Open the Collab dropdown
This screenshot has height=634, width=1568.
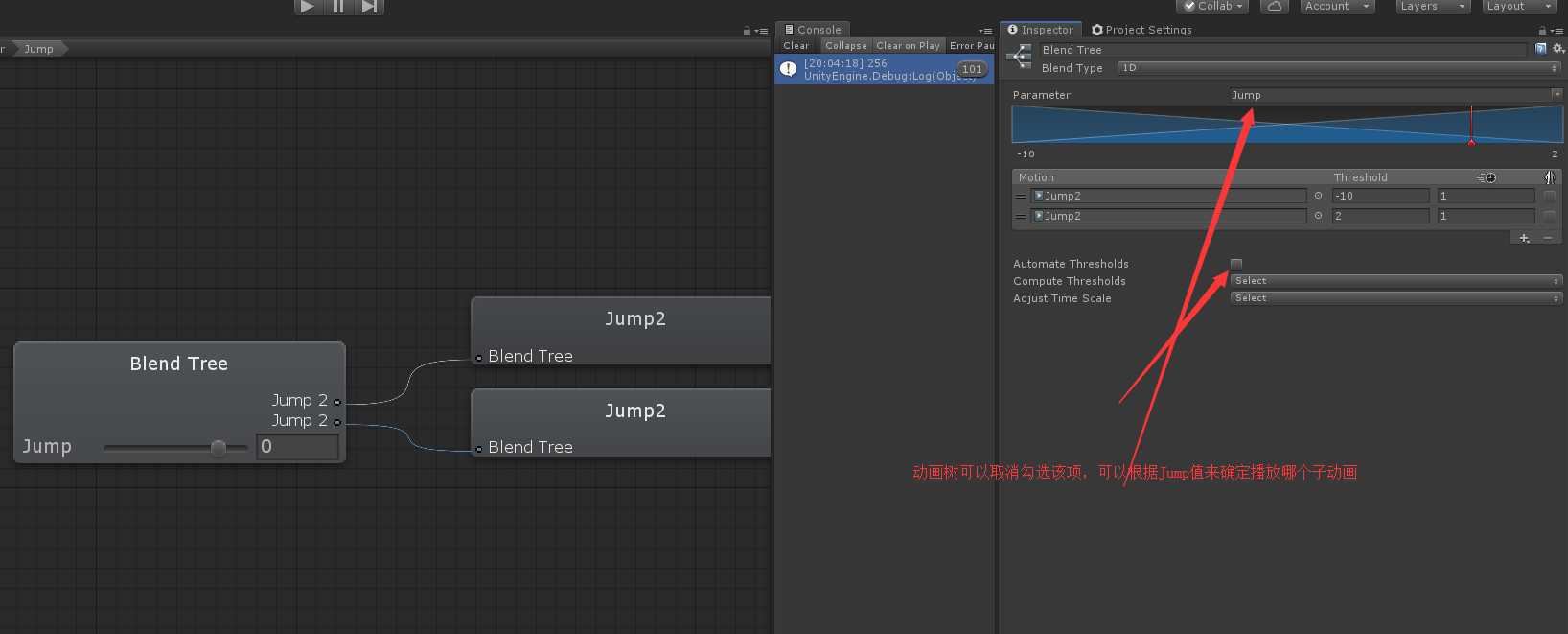click(x=1212, y=6)
